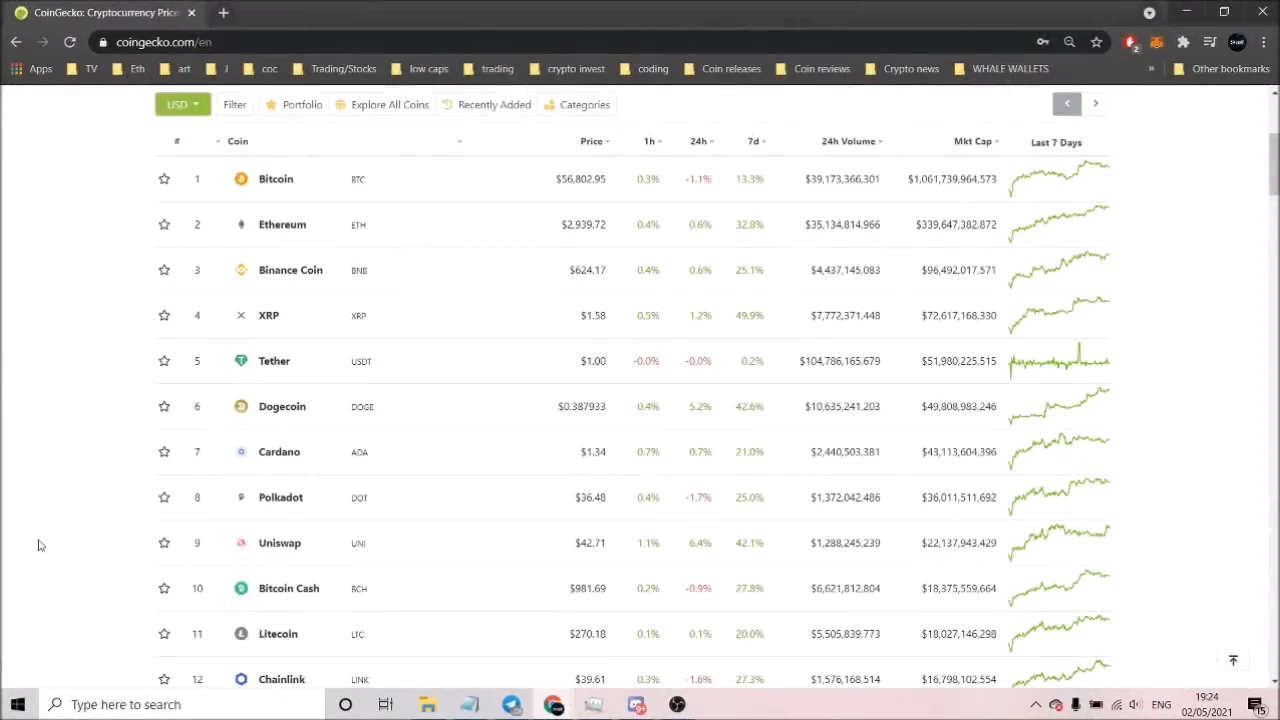Screen dimensions: 1280x720
Task: Reload the page with the refresh icon
Action: click(x=70, y=42)
